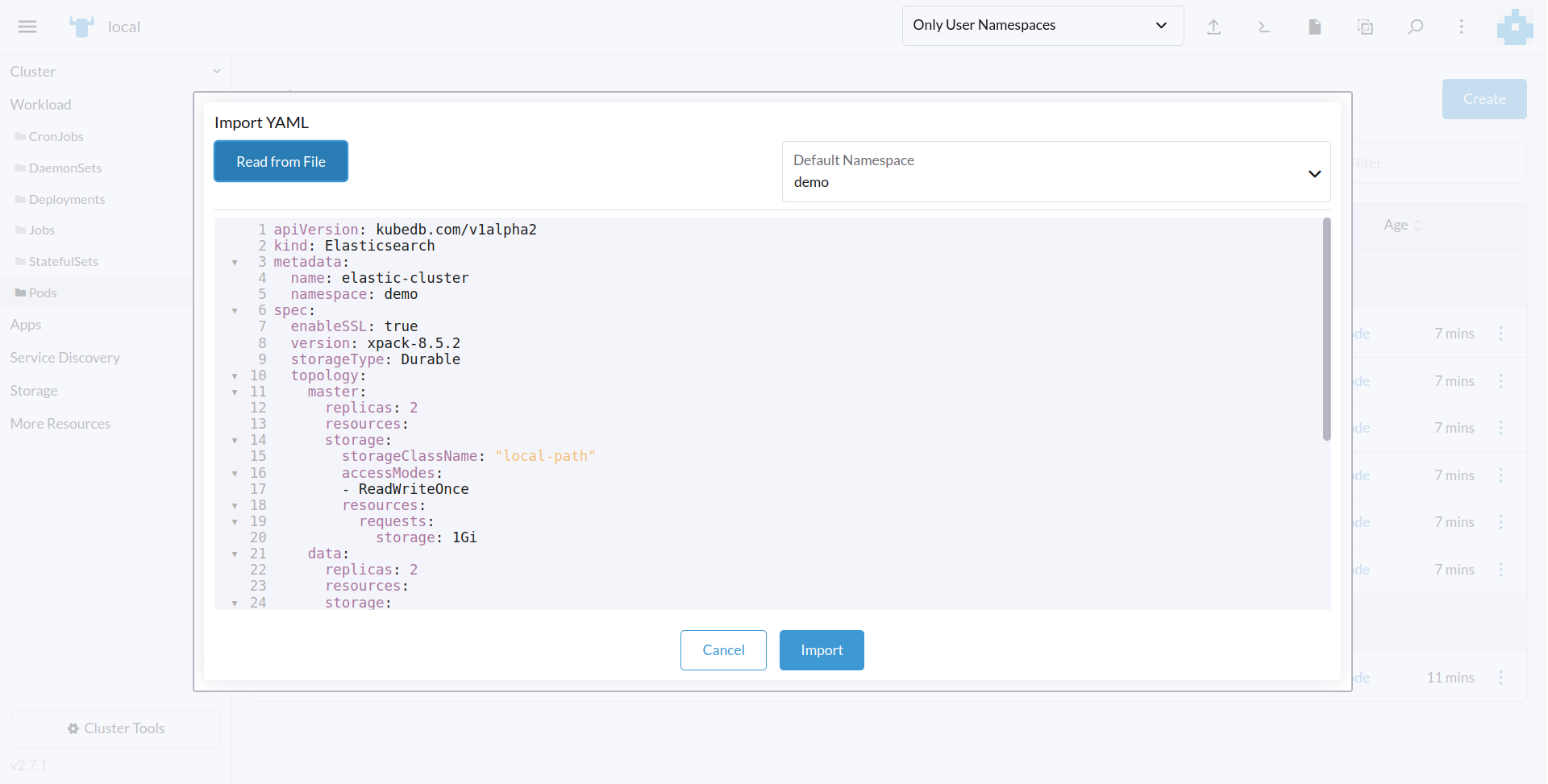1548x784 pixels.
Task: Open the header three-dot more menu
Action: 1461,27
